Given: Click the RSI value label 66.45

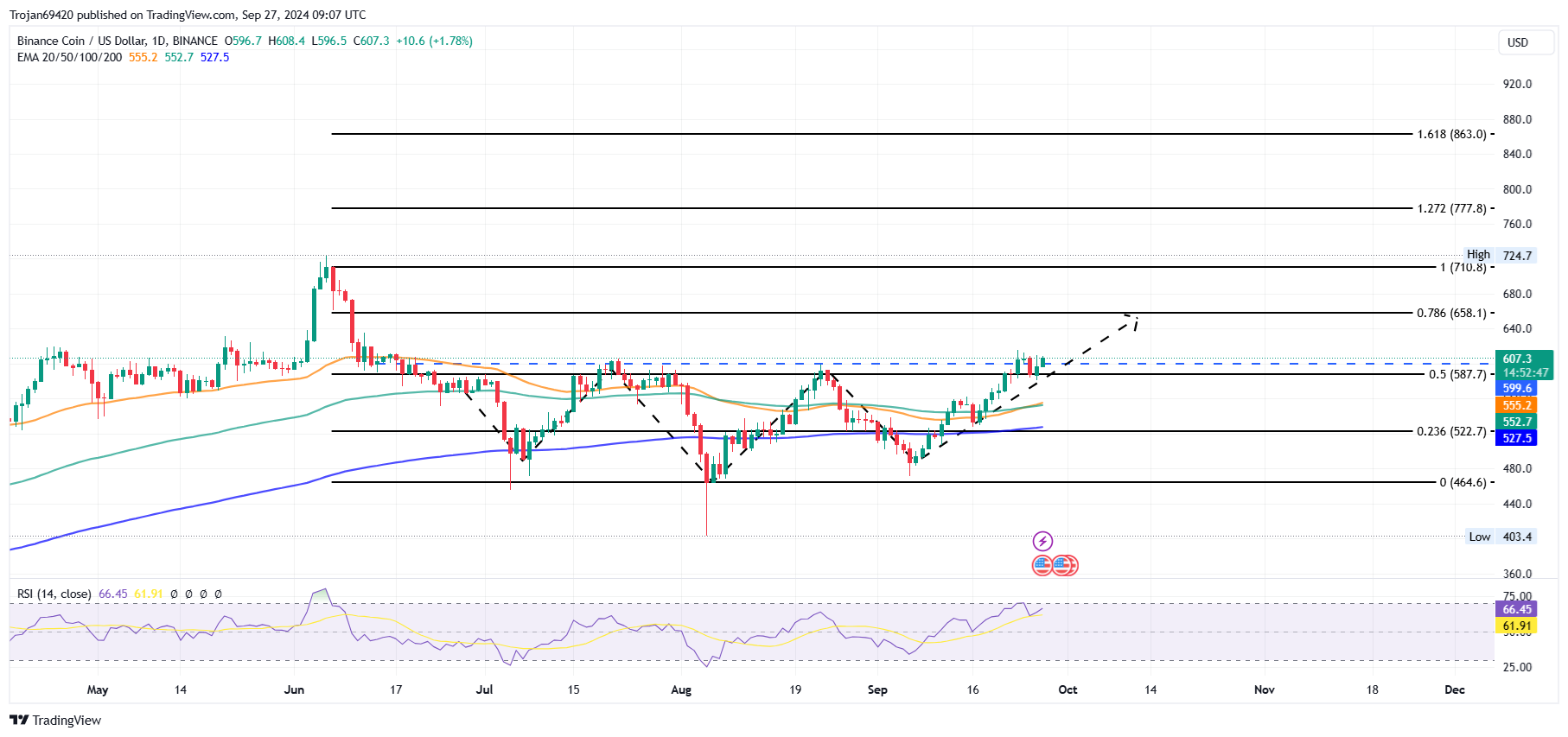Looking at the screenshot, I should [1517, 609].
